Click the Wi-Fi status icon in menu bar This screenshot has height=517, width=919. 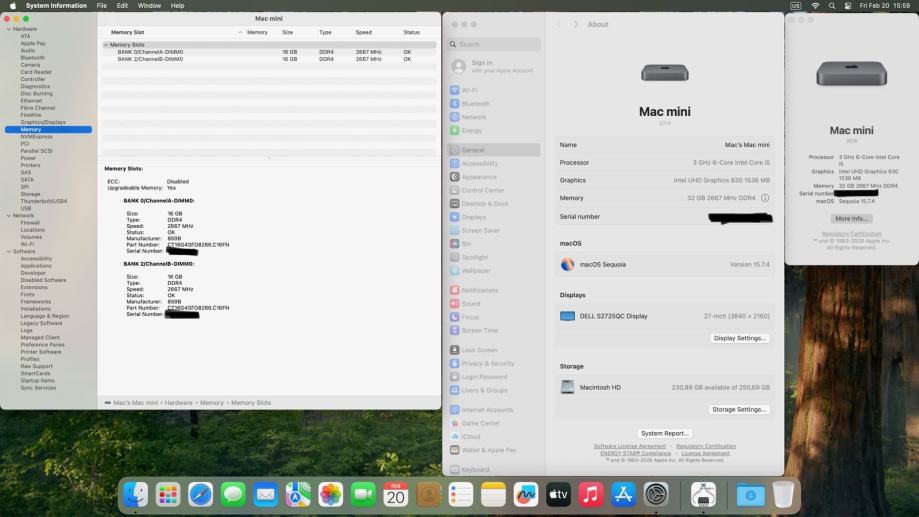pos(815,5)
